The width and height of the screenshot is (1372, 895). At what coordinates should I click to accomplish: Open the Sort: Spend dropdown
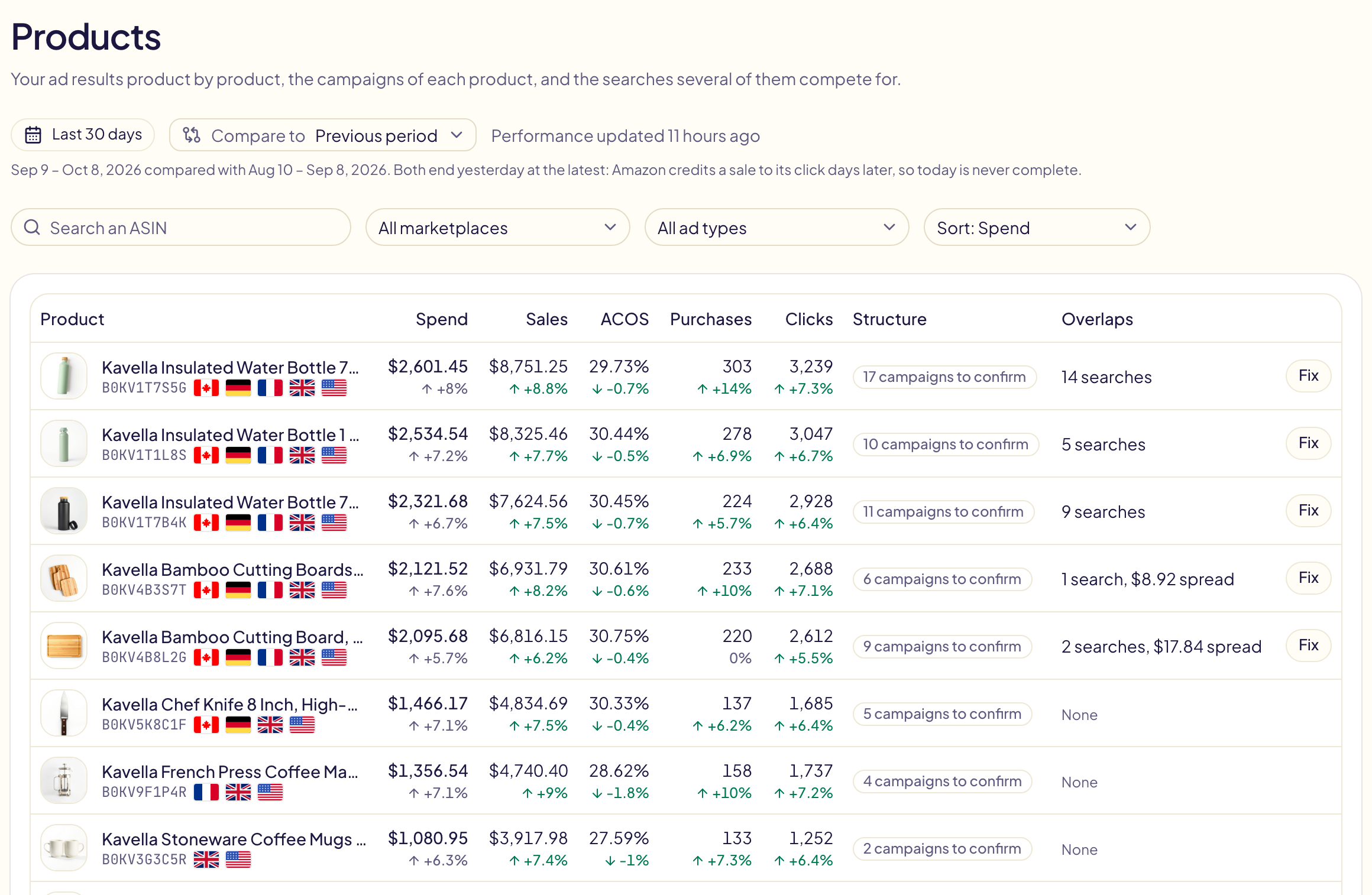point(1037,228)
